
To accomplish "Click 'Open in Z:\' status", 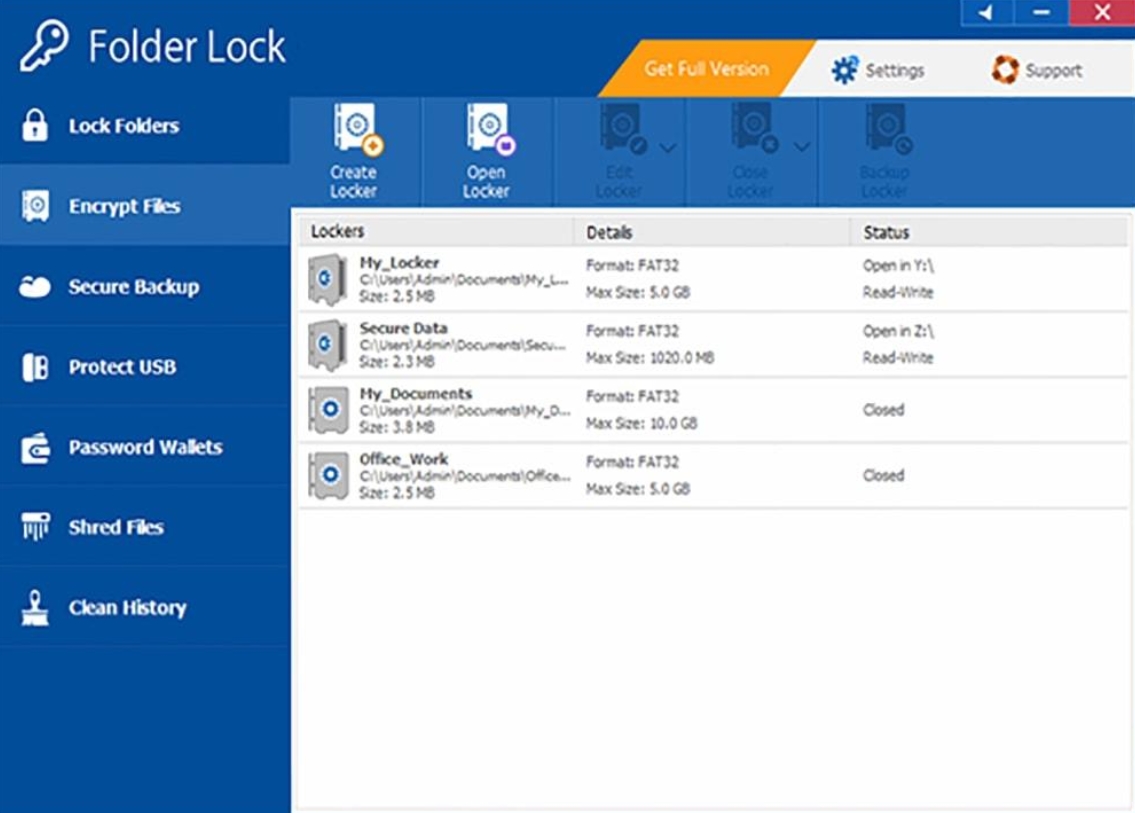I will tap(898, 331).
